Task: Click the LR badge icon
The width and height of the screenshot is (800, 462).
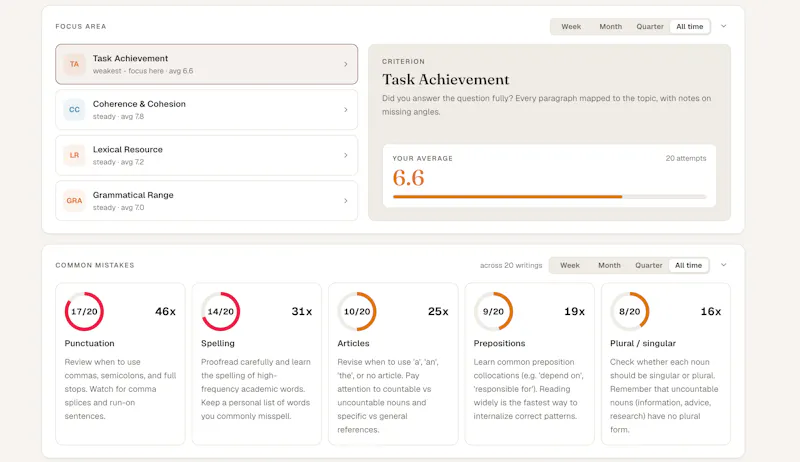Action: coord(74,155)
